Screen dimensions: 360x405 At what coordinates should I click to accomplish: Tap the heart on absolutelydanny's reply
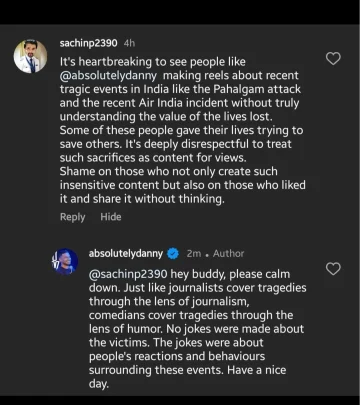point(333,269)
